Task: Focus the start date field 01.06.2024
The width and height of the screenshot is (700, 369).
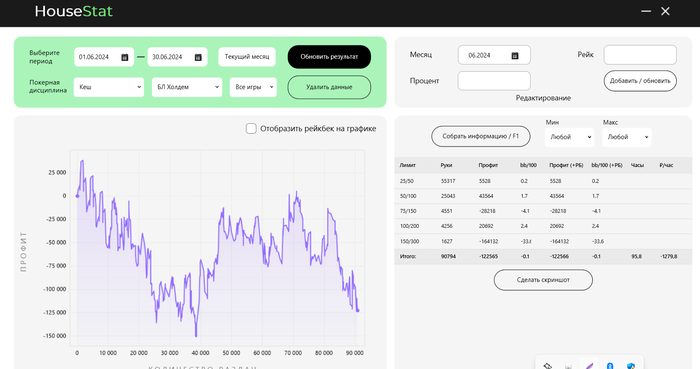Action: pyautogui.click(x=104, y=57)
